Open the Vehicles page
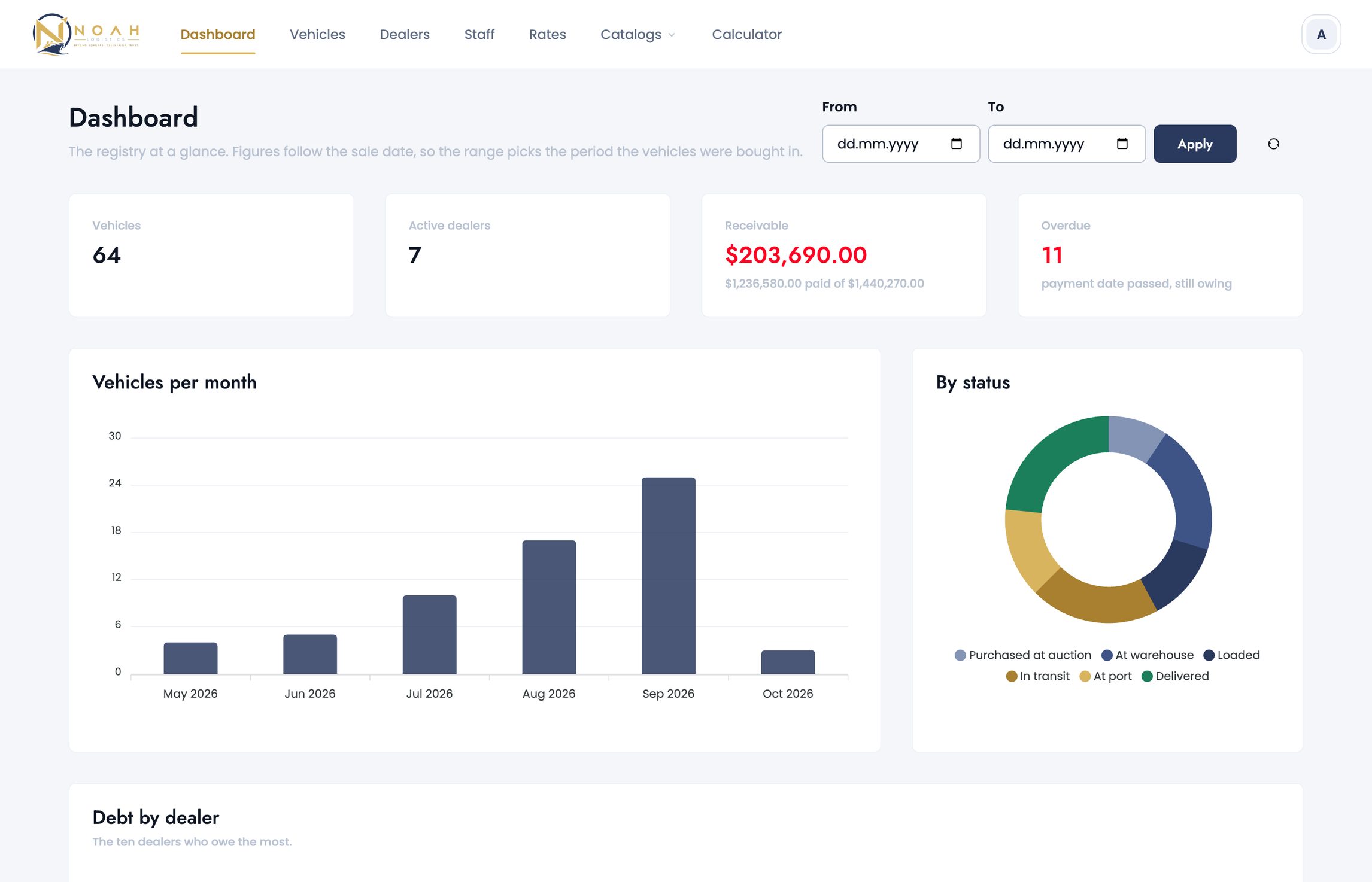1372x882 pixels. tap(317, 34)
